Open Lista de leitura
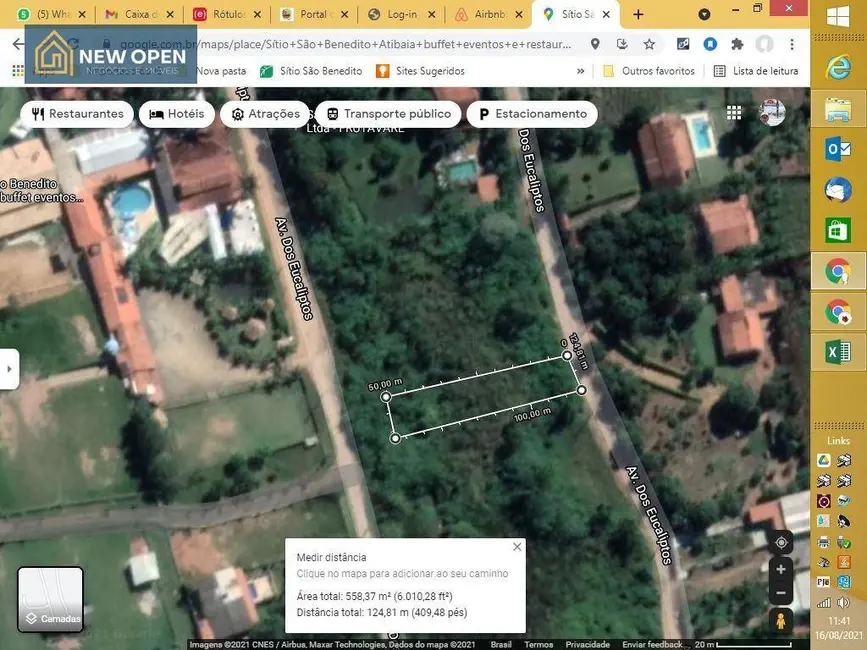Screen dimensions: 867x650 pyautogui.click(x=757, y=71)
